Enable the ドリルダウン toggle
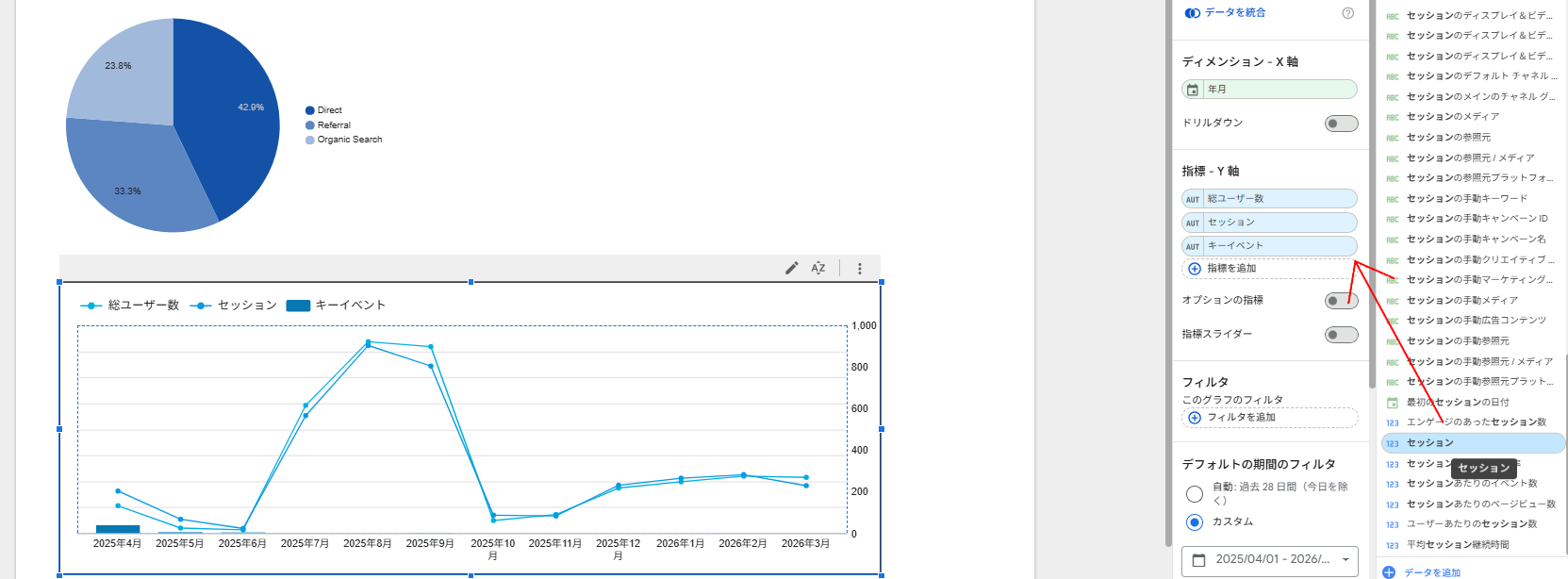This screenshot has width=1568, height=579. 1341,124
